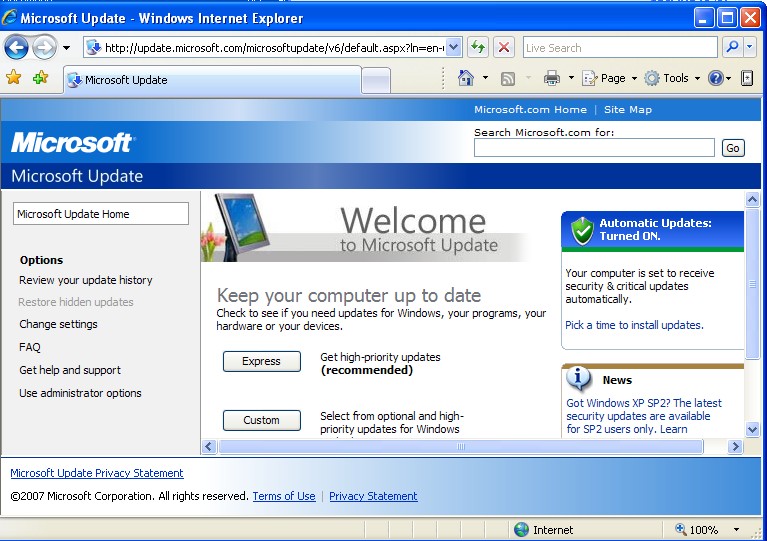The image size is (767, 541).
Task: Click the RSS feeds icon
Action: 508,78
